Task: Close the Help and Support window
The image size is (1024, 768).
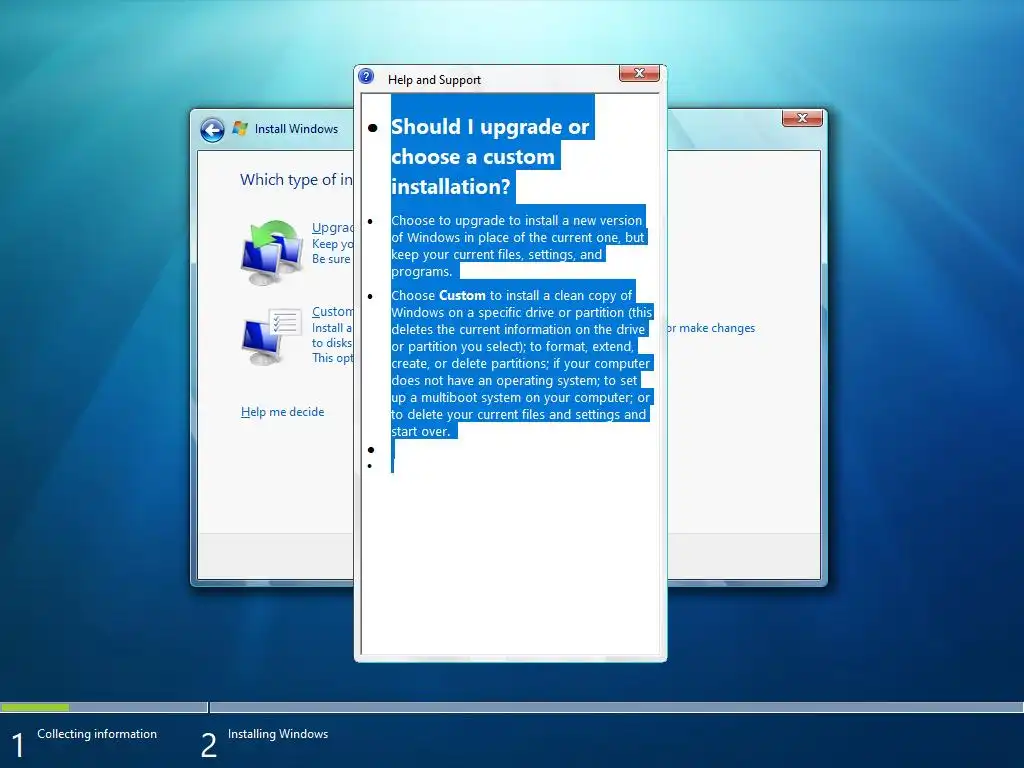Action: pyautogui.click(x=639, y=73)
